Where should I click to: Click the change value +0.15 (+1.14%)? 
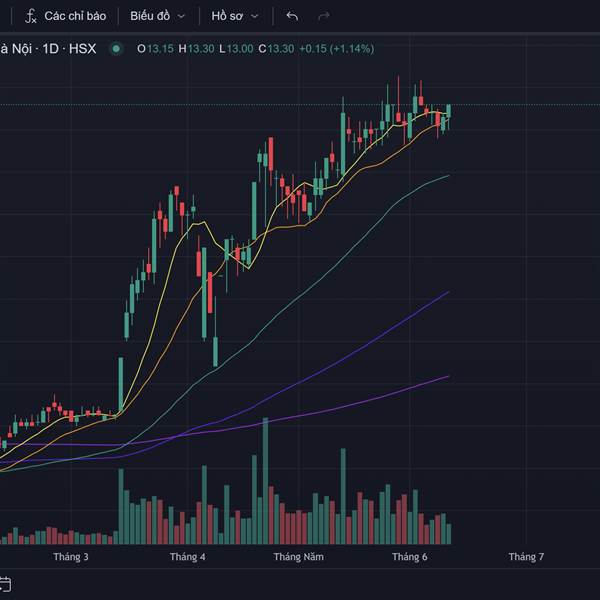[336, 49]
